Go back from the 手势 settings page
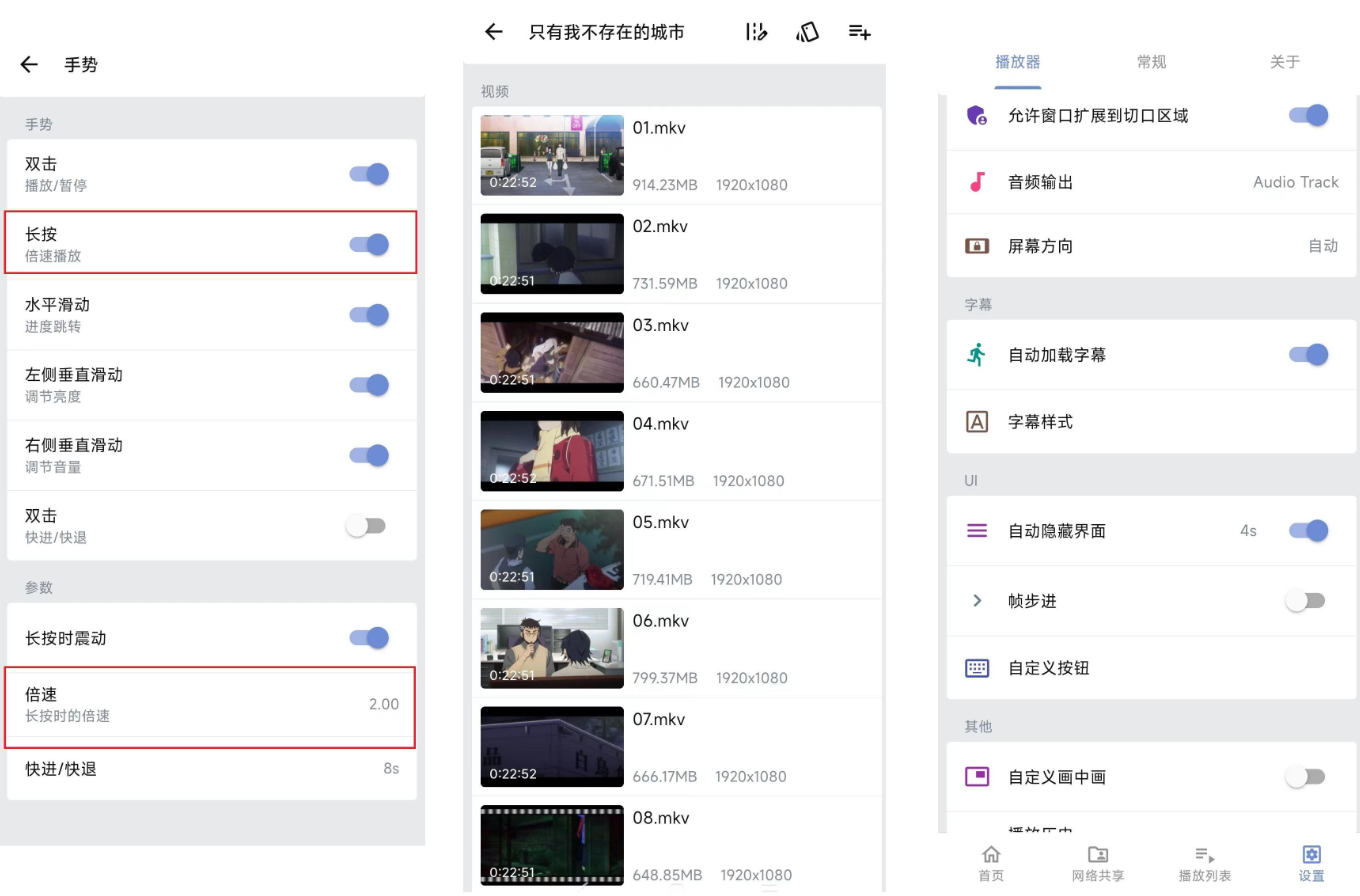Viewport: 1360px width, 896px height. click(x=28, y=64)
